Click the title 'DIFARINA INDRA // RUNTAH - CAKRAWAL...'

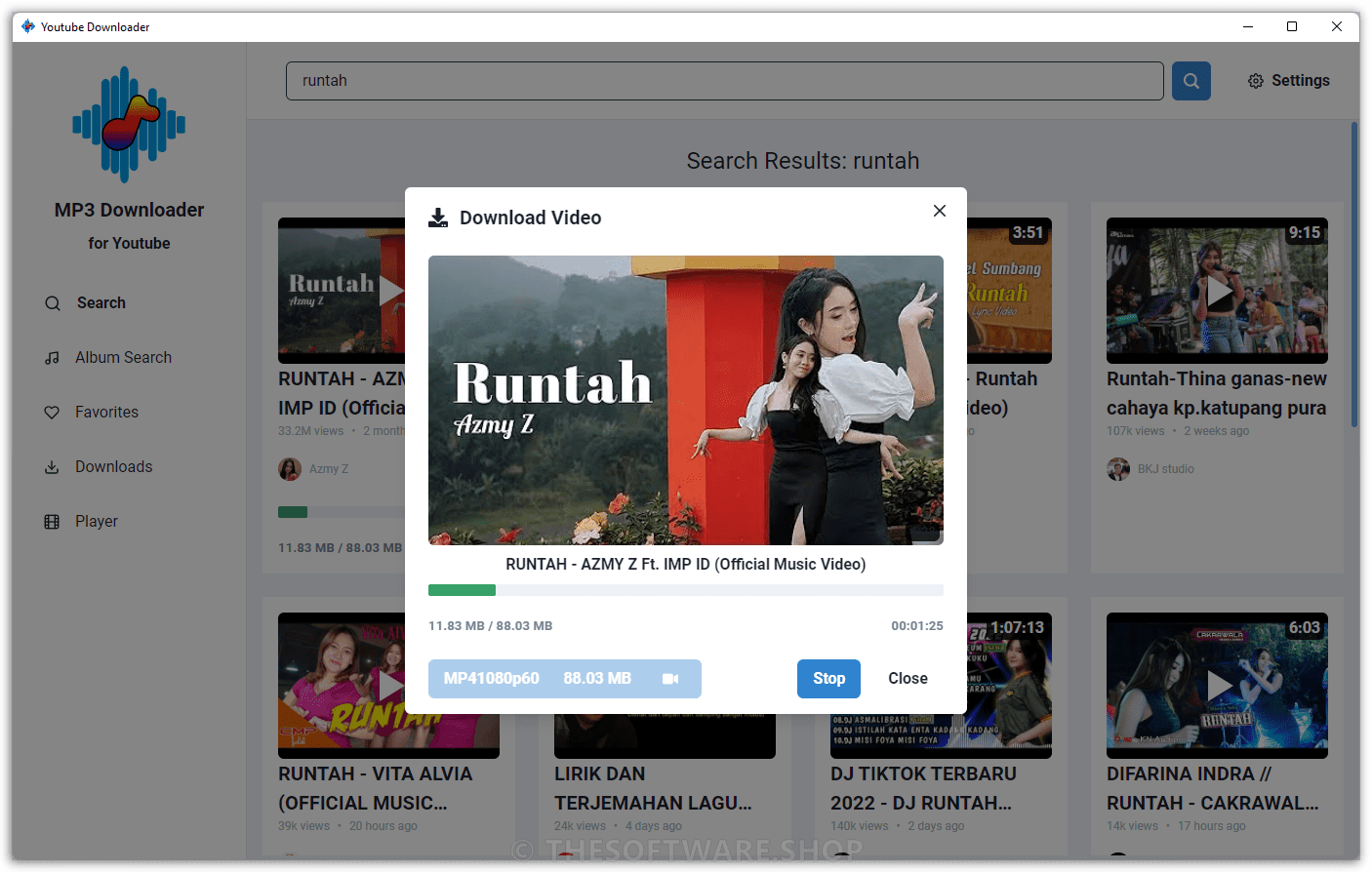1213,788
